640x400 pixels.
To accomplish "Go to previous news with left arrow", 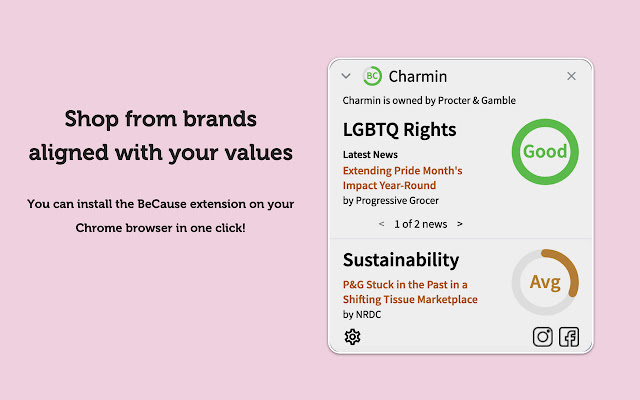I will pos(381,224).
